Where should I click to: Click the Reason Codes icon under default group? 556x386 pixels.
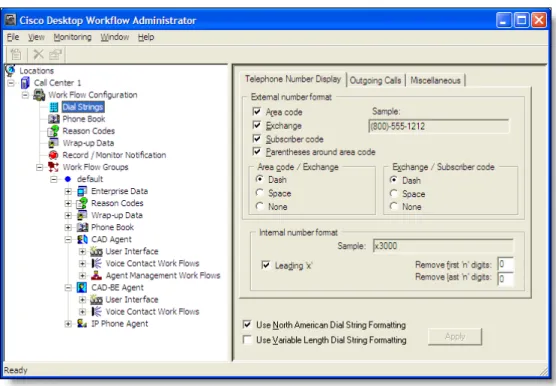(x=82, y=203)
